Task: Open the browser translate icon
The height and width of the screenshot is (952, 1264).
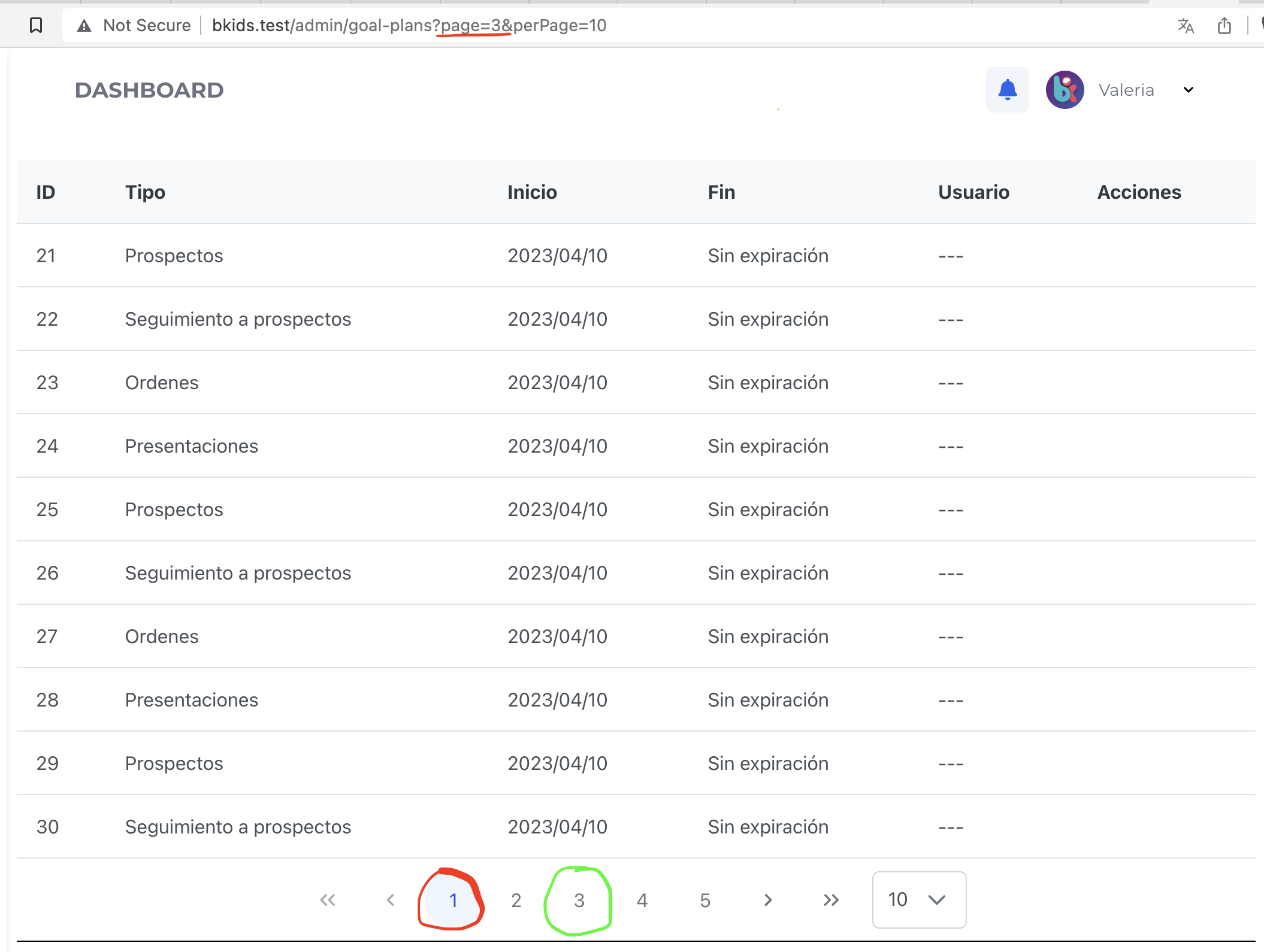Action: pos(1186,26)
